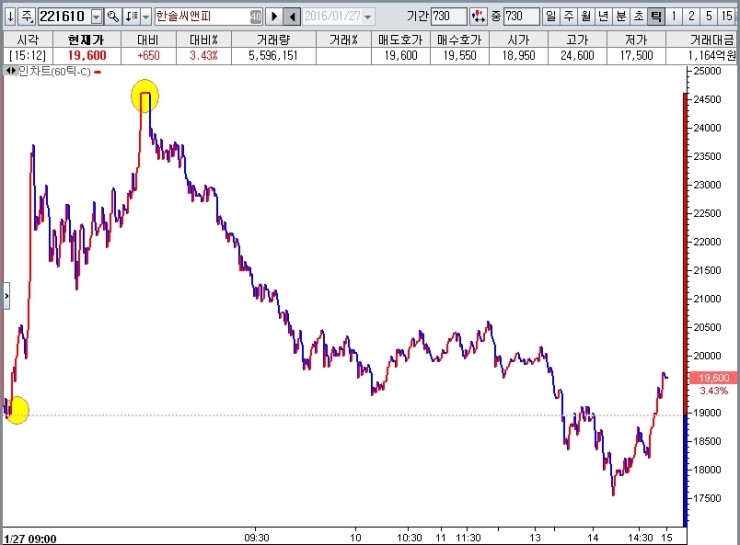Expand the dropdown next to sort icon
The width and height of the screenshot is (740, 545).
[146, 17]
